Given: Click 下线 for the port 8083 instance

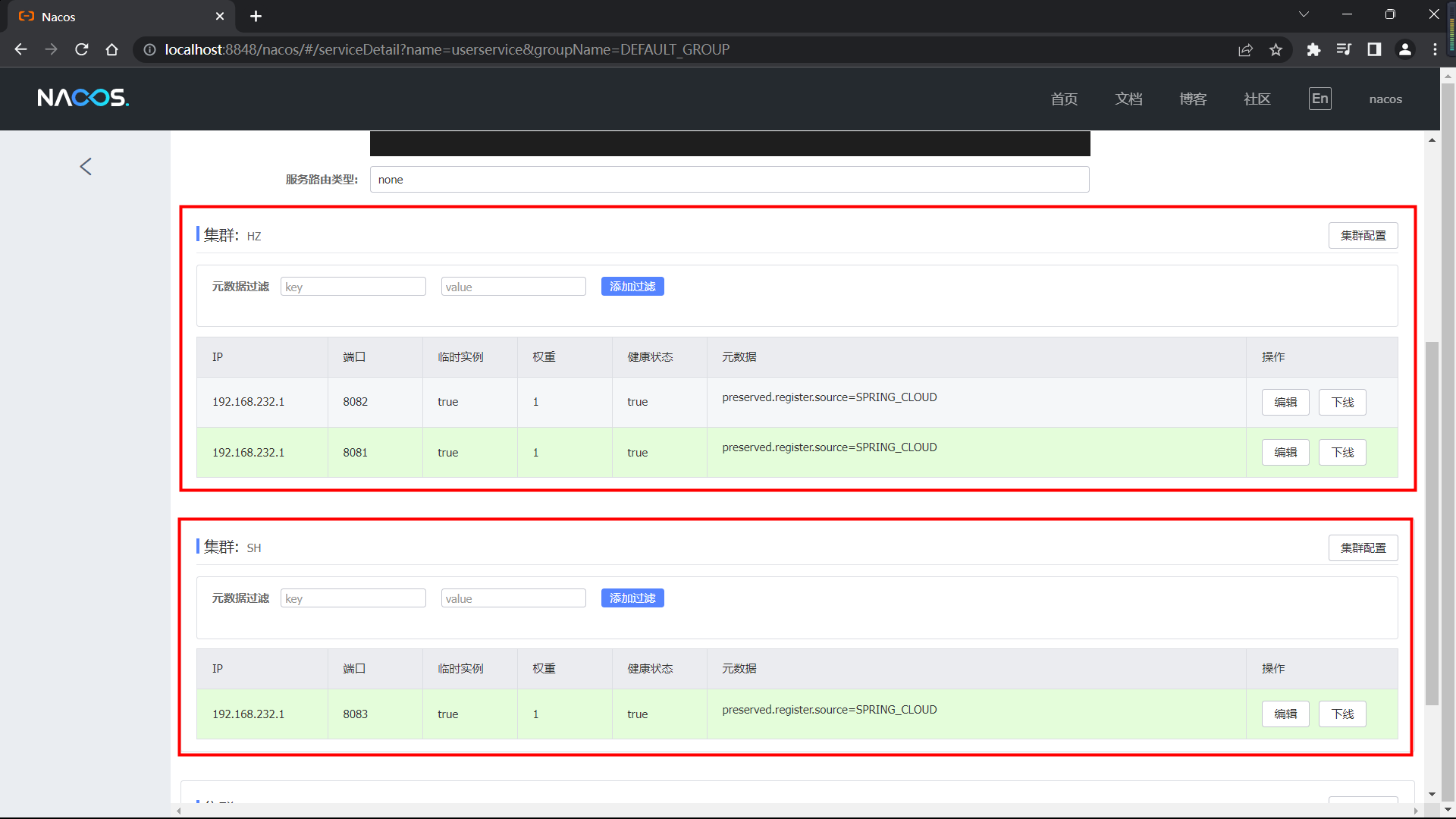Looking at the screenshot, I should (x=1342, y=714).
